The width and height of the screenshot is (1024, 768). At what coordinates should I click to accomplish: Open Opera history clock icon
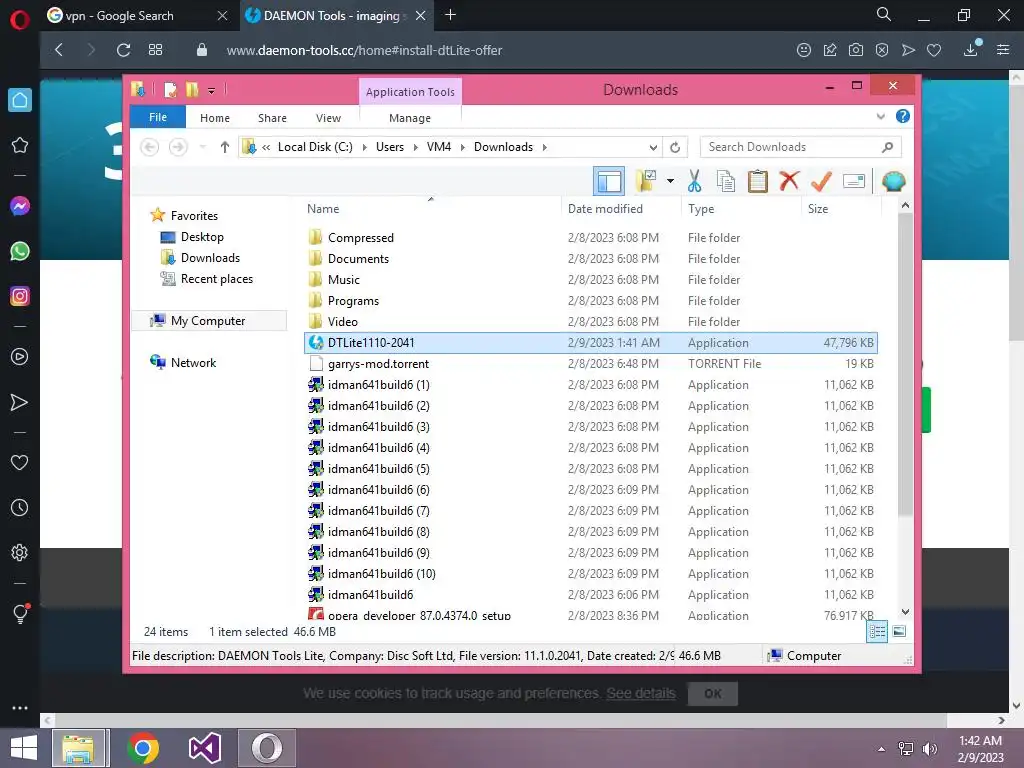tap(20, 507)
